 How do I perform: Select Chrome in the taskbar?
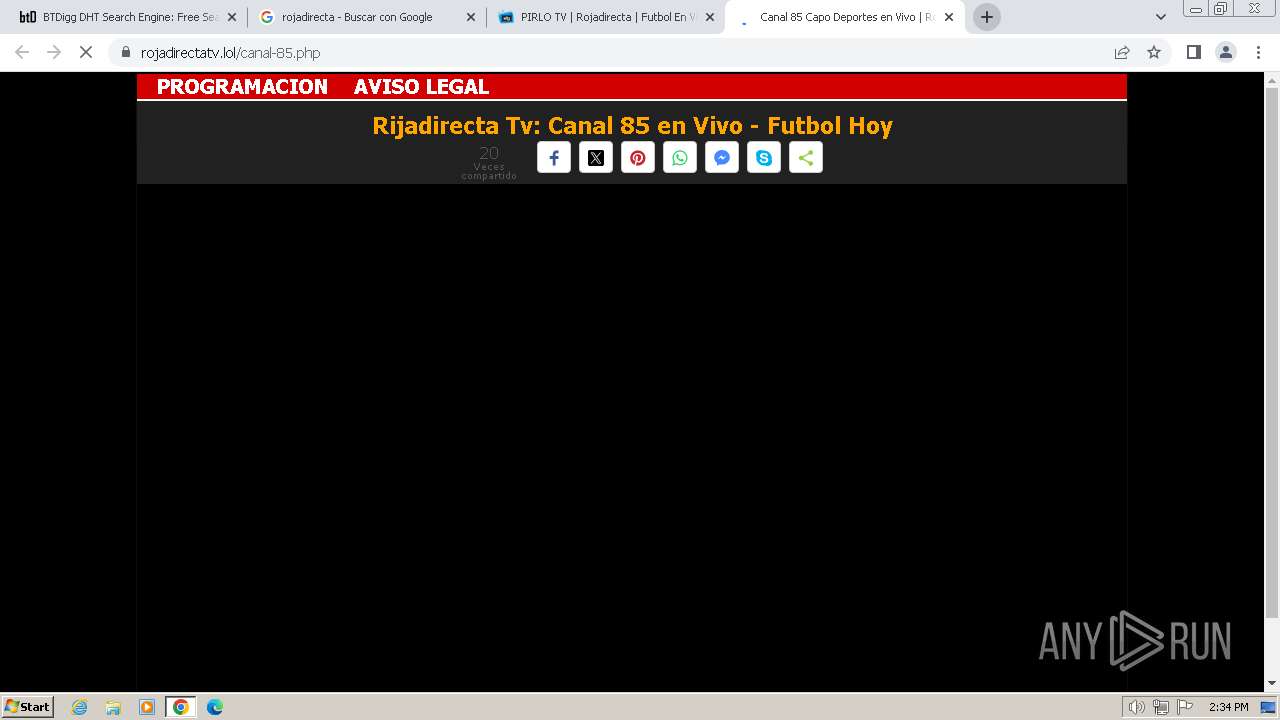(181, 707)
